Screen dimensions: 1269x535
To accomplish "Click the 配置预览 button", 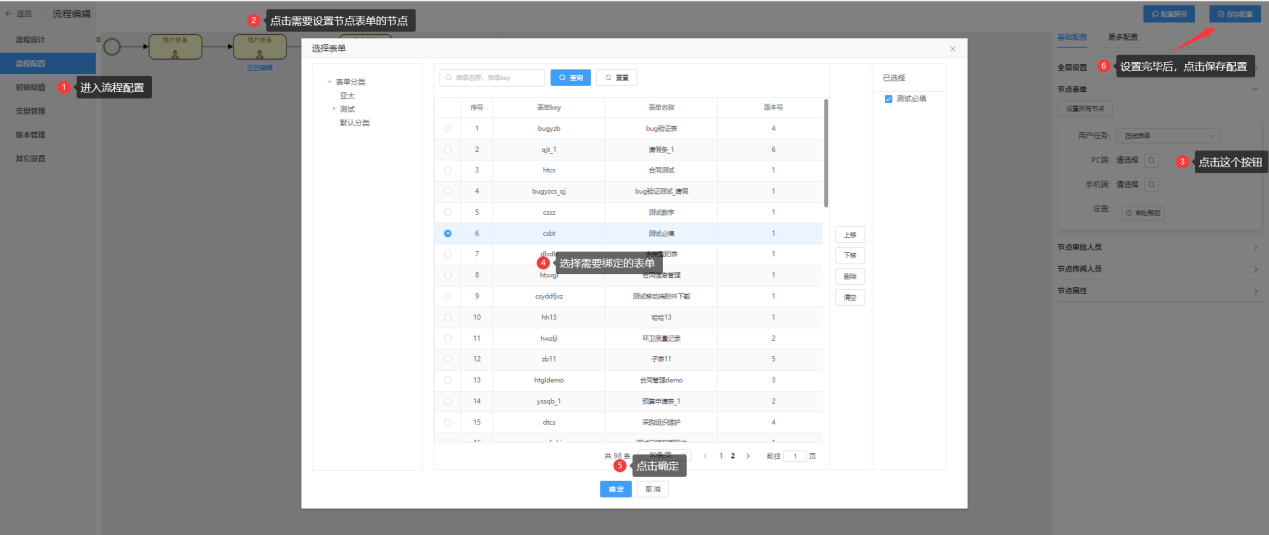I will pyautogui.click(x=1169, y=14).
